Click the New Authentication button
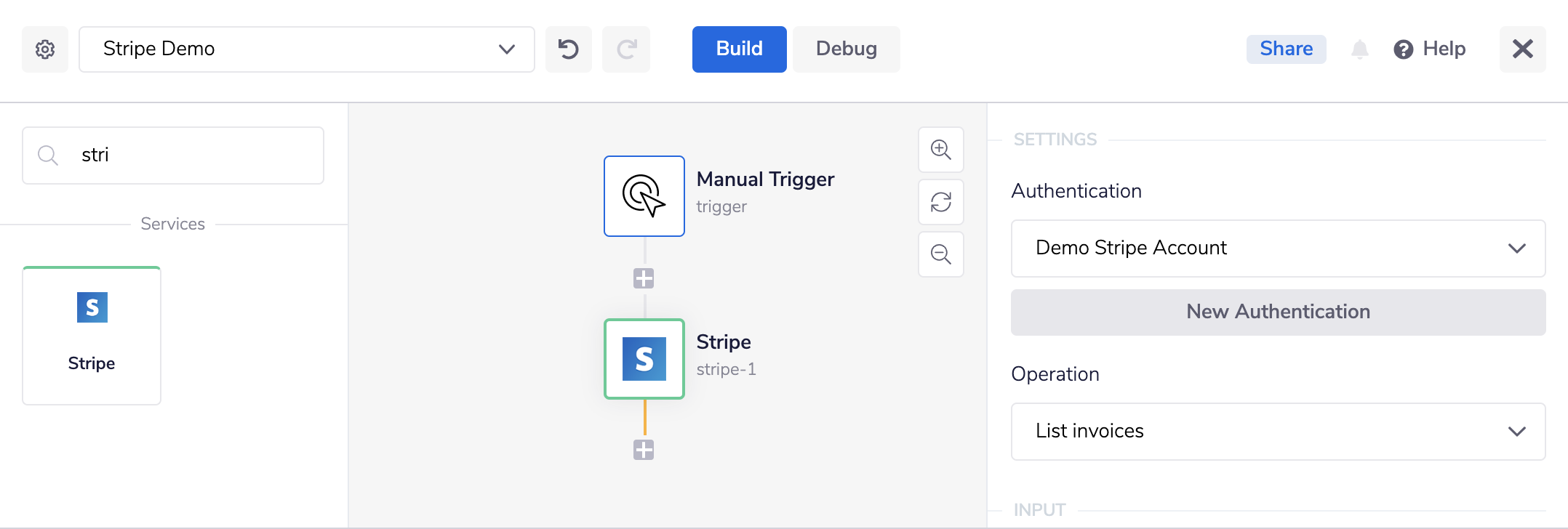 pos(1278,312)
